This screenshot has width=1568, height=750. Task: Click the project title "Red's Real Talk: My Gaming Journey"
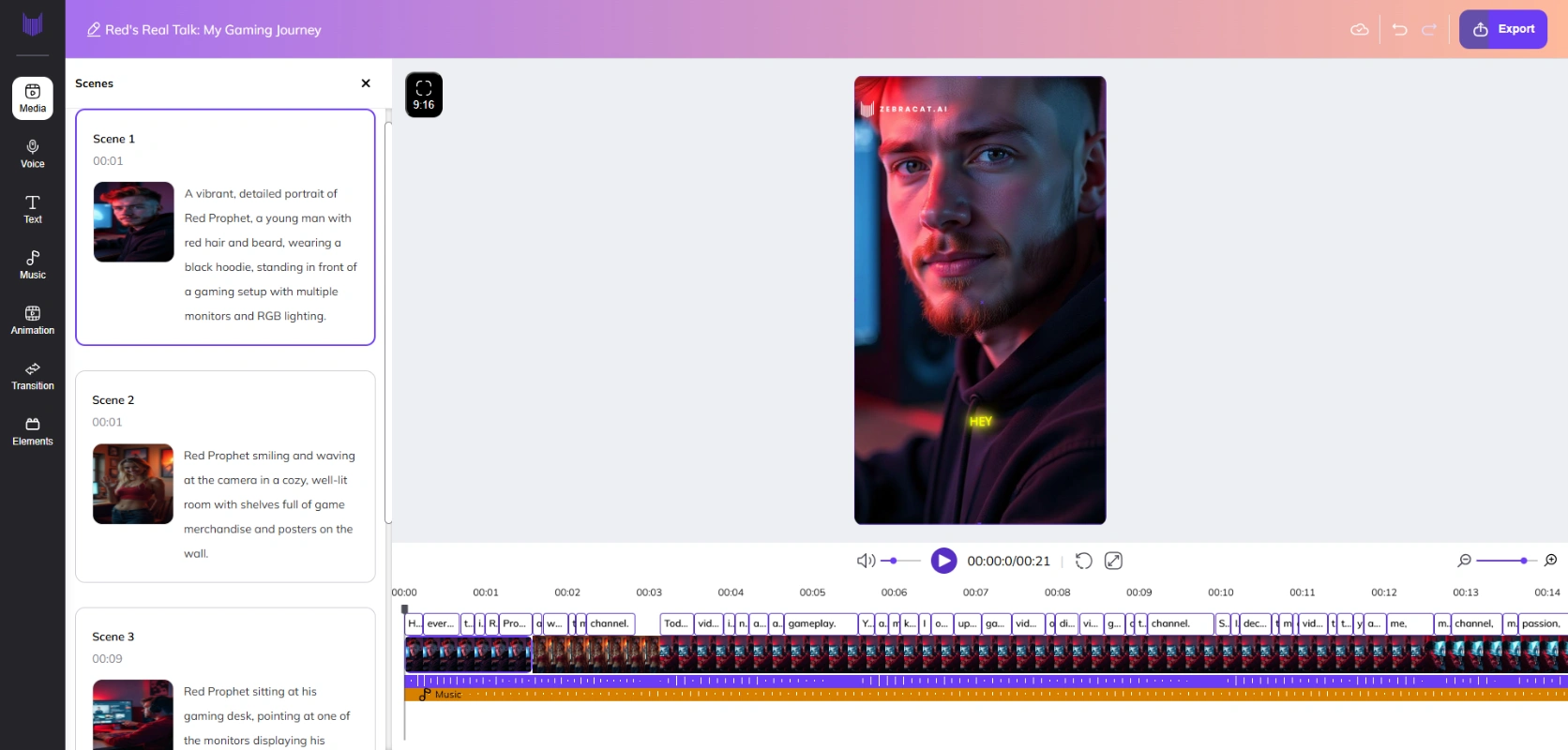pos(213,30)
